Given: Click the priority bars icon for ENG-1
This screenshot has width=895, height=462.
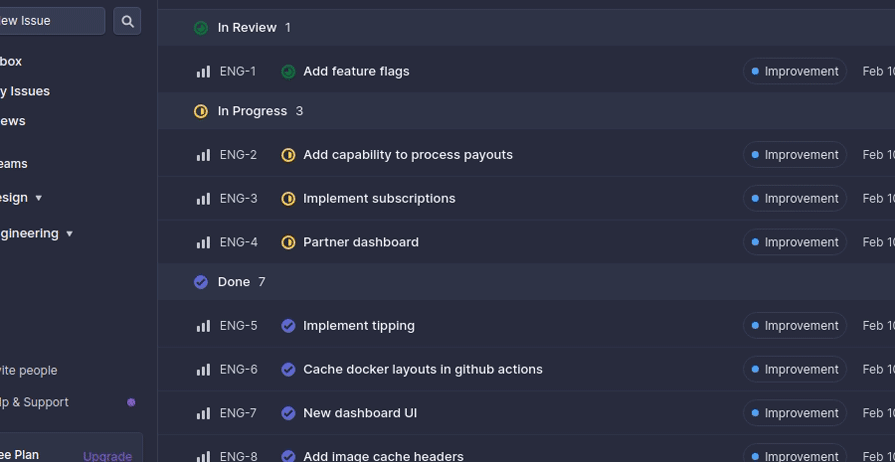Looking at the screenshot, I should pyautogui.click(x=203, y=72).
